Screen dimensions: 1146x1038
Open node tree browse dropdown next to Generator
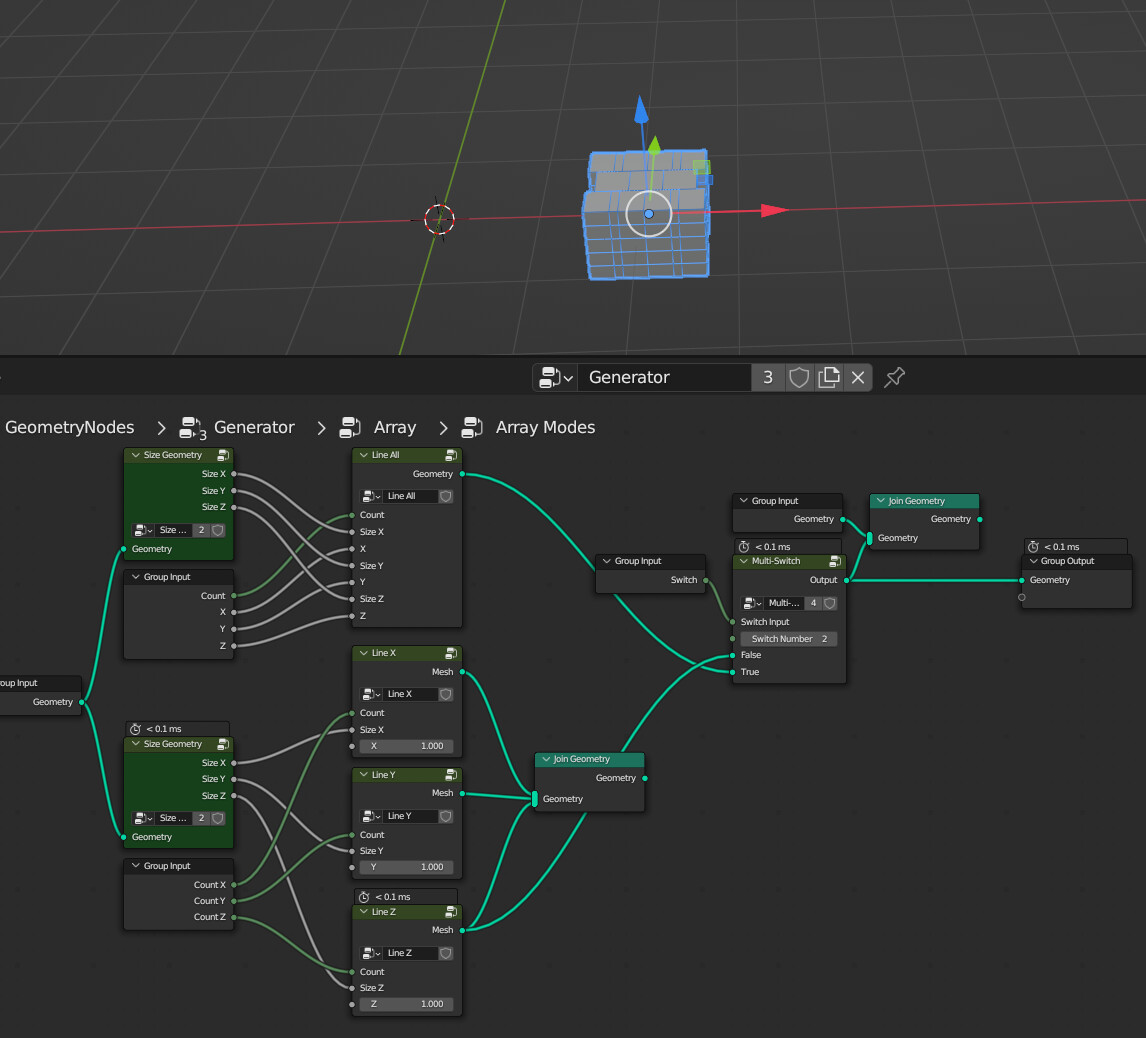point(555,377)
